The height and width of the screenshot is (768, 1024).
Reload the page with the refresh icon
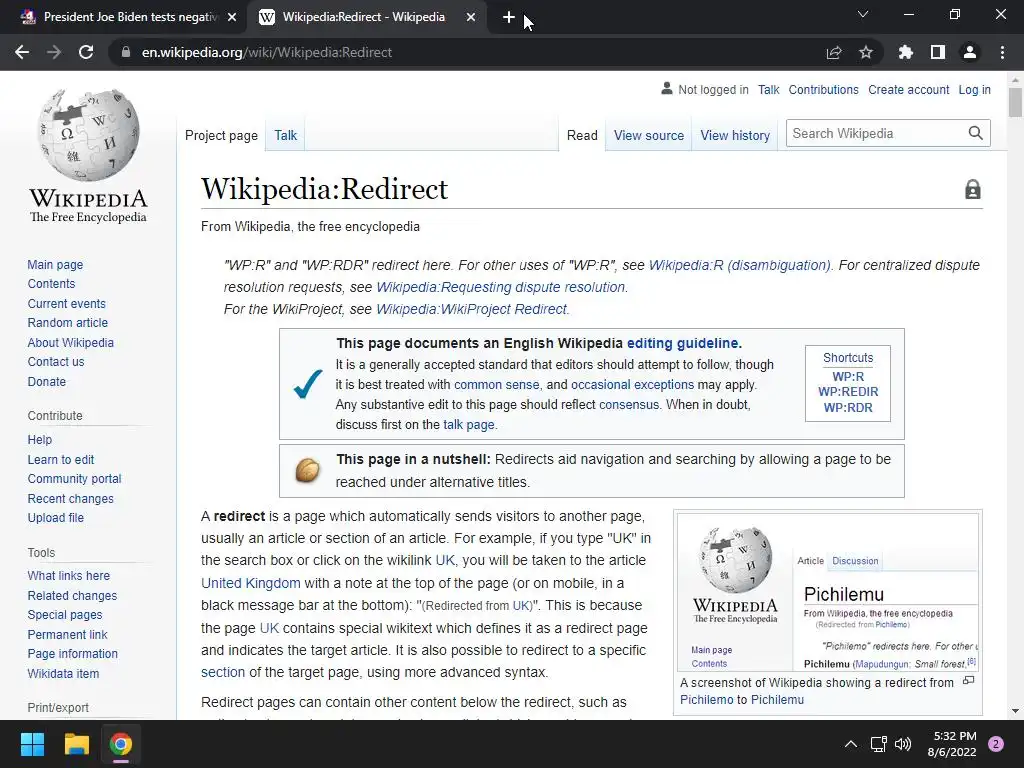coord(86,52)
